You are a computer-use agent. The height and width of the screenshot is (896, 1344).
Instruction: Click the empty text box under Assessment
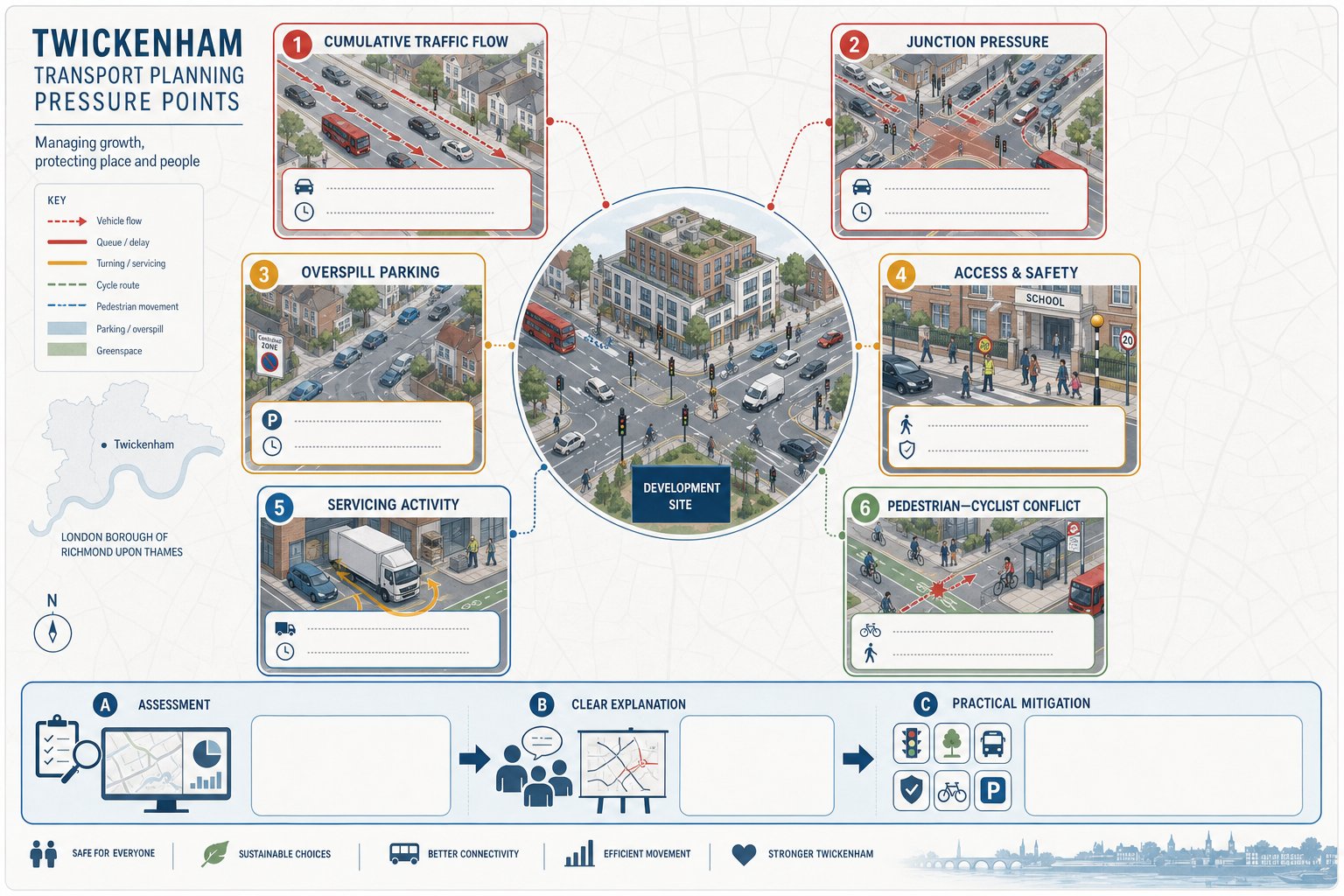pos(351,766)
